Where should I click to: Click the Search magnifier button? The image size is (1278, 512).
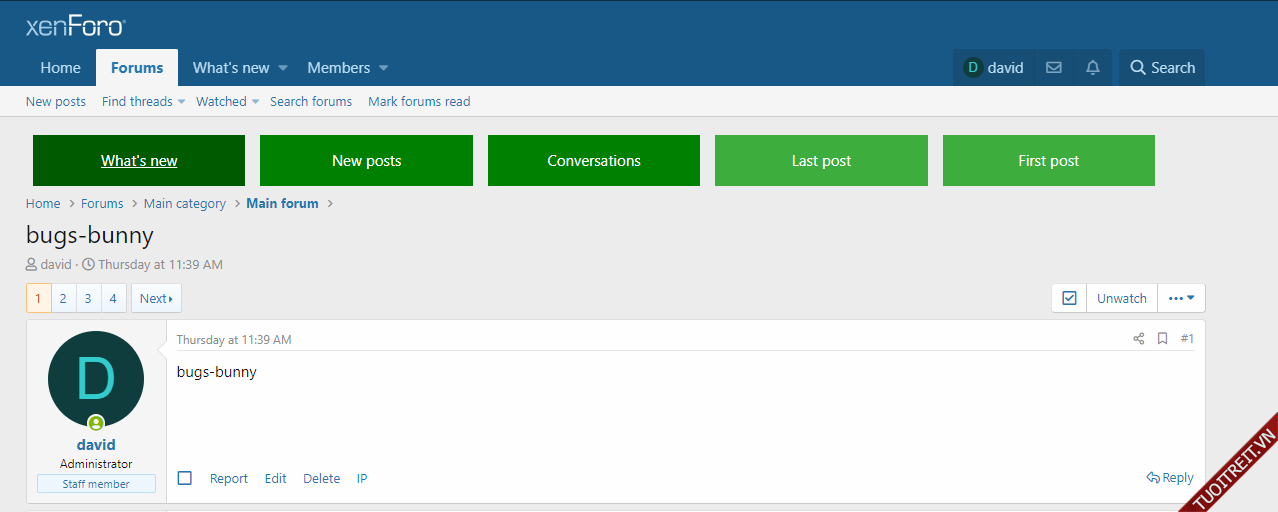pyautogui.click(x=1162, y=68)
